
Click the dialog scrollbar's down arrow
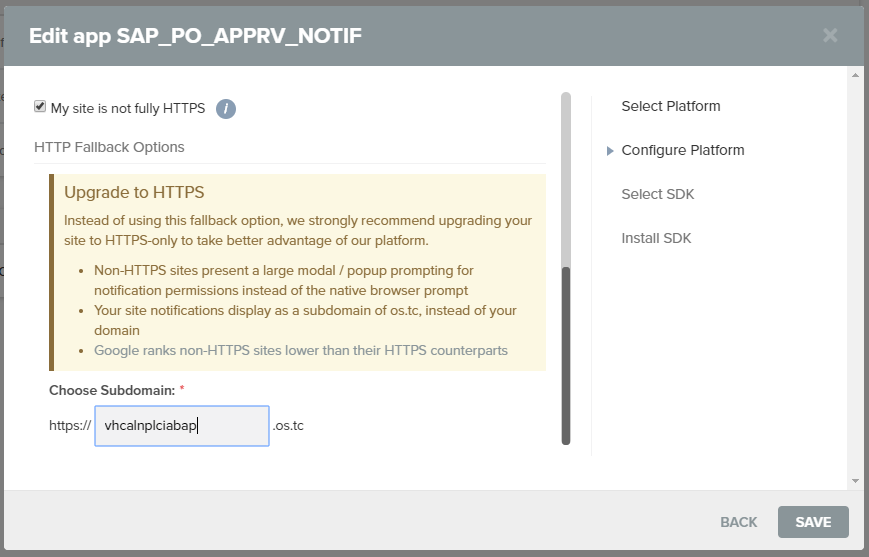click(x=854, y=481)
